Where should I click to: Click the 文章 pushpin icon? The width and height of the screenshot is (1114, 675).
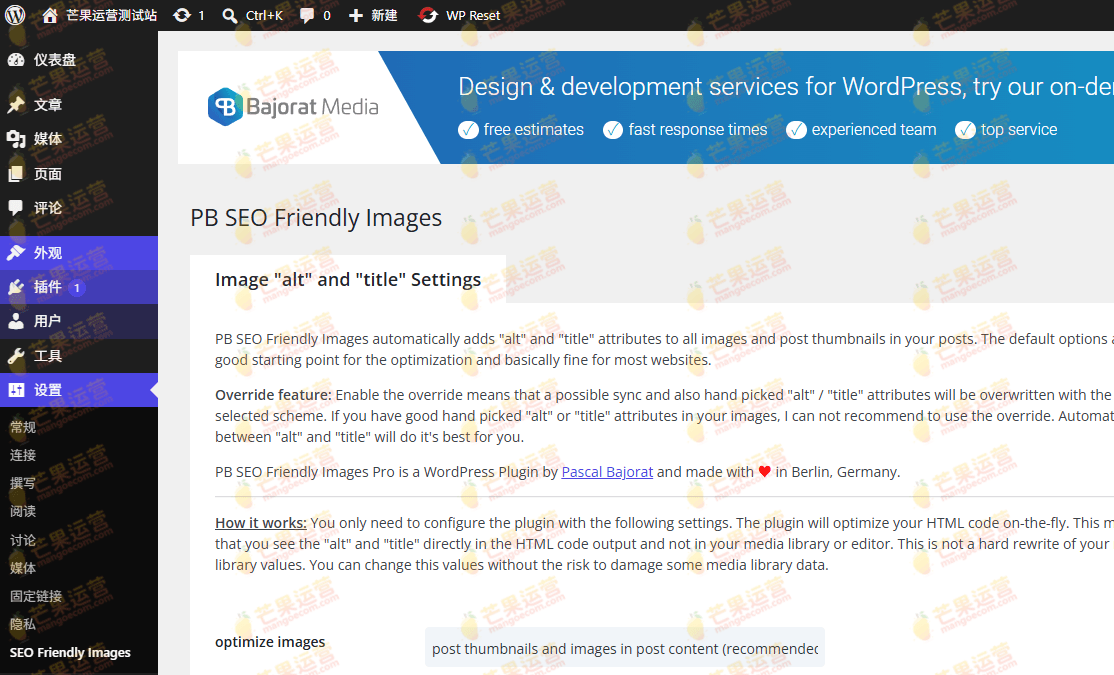pos(16,105)
